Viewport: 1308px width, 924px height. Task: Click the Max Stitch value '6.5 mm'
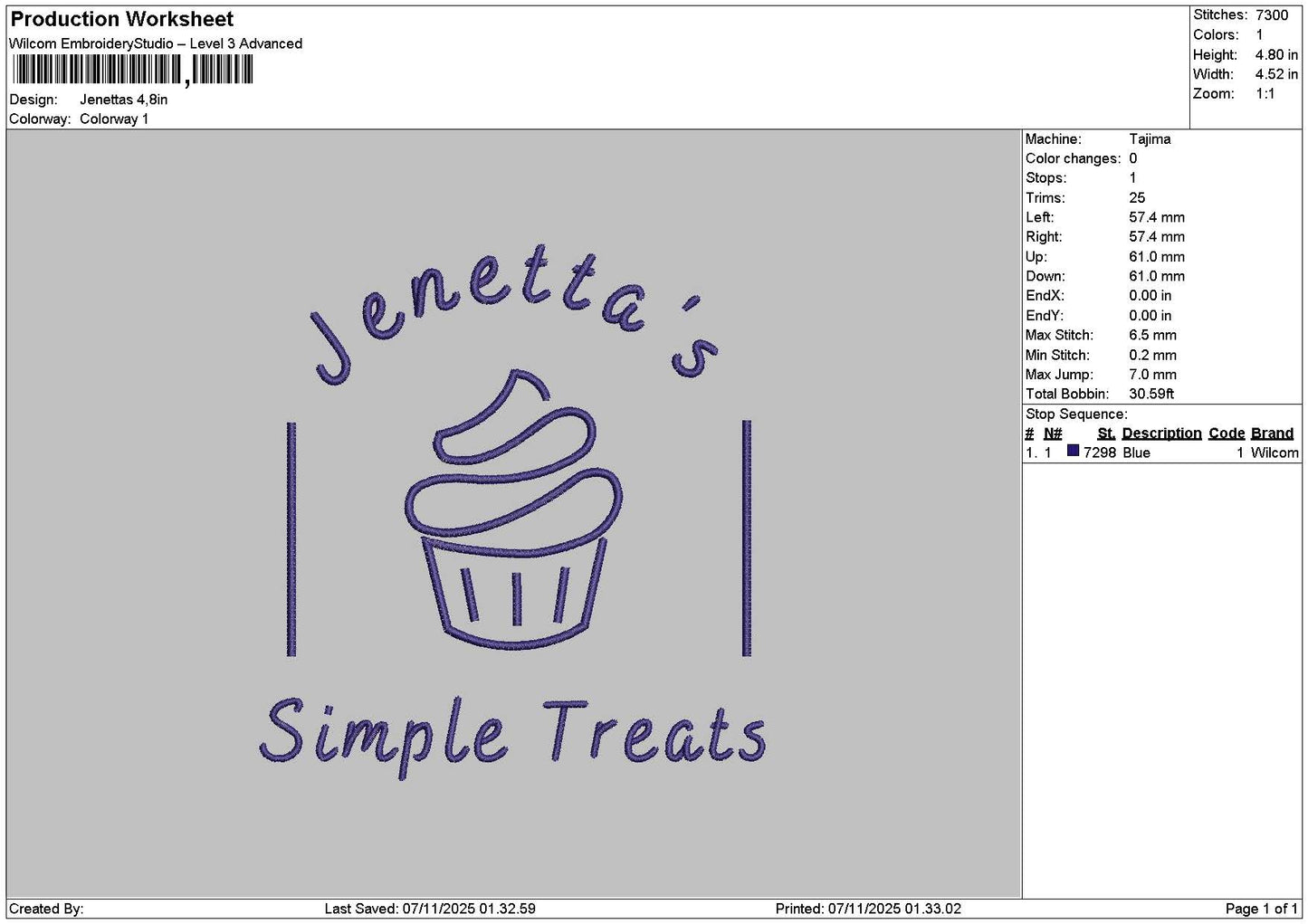[x=1152, y=335]
